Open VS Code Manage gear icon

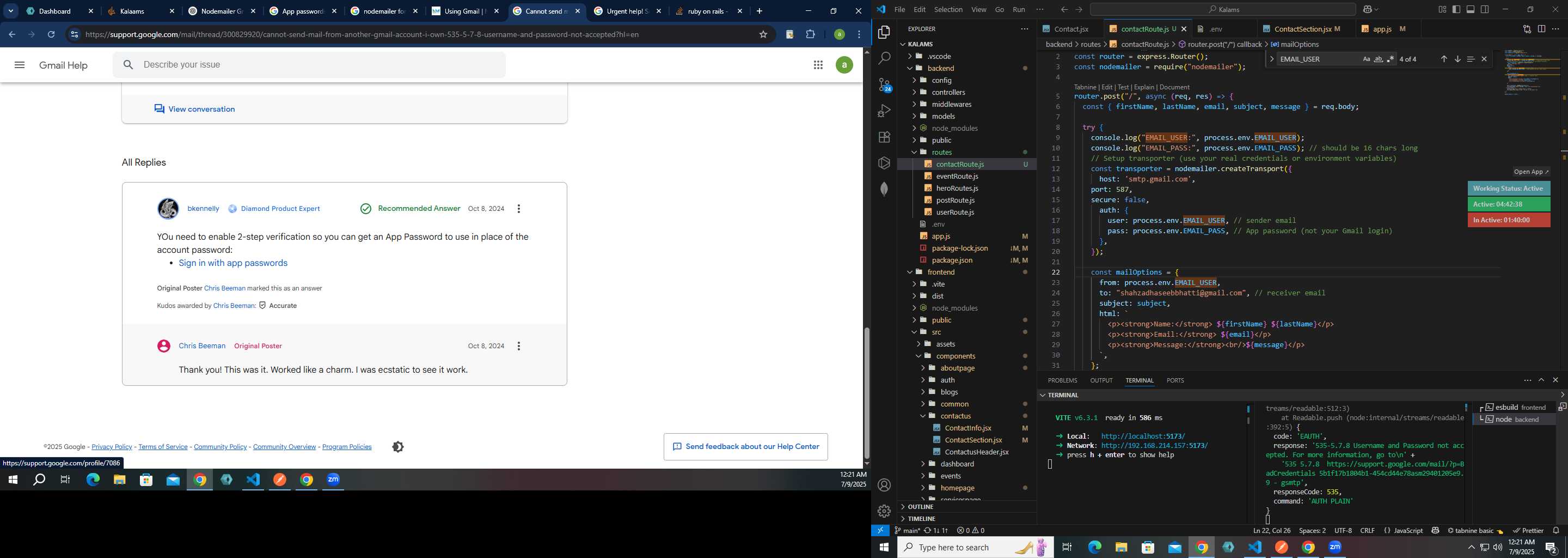click(x=884, y=511)
